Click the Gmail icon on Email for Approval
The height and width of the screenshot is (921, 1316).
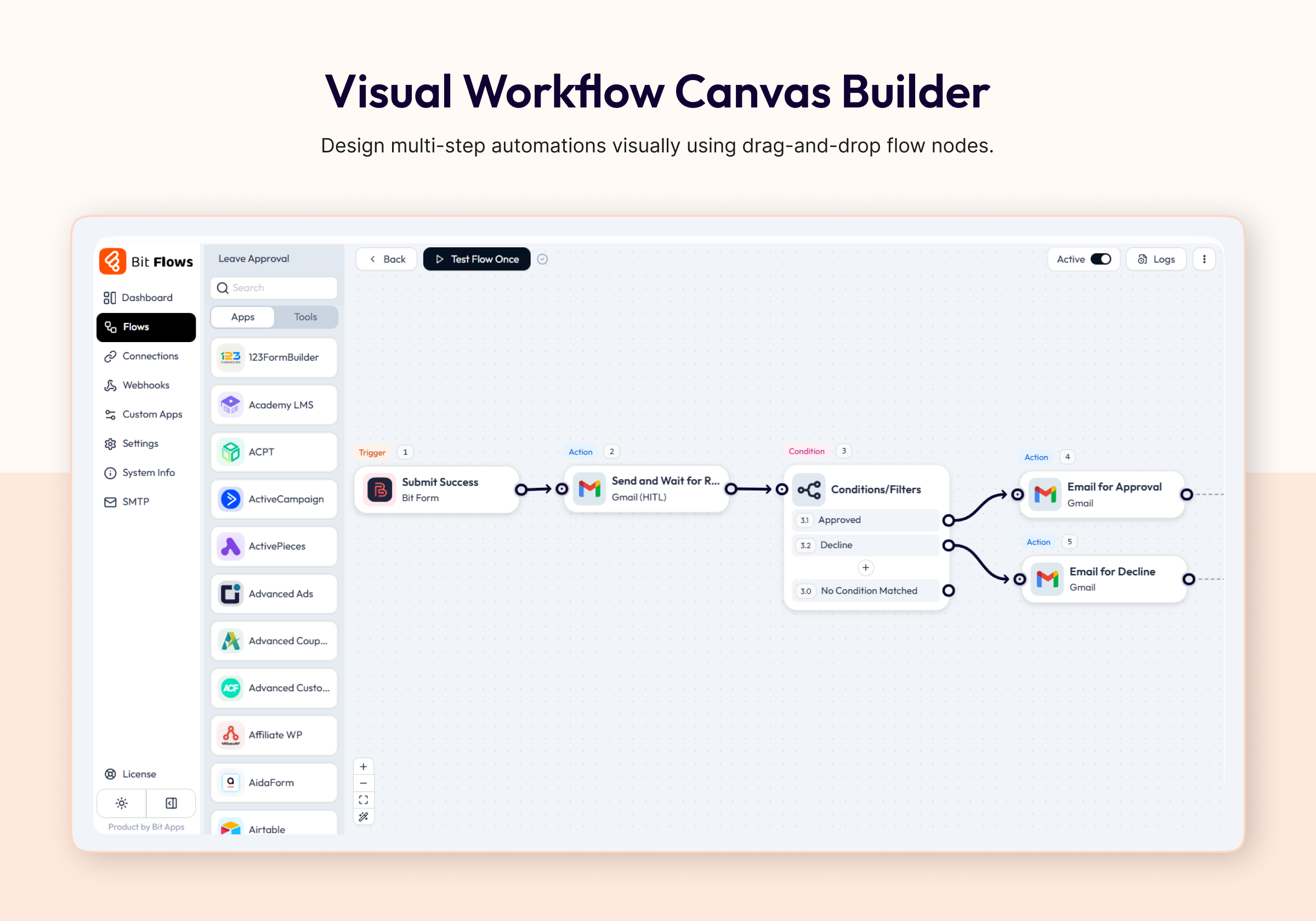[1045, 494]
